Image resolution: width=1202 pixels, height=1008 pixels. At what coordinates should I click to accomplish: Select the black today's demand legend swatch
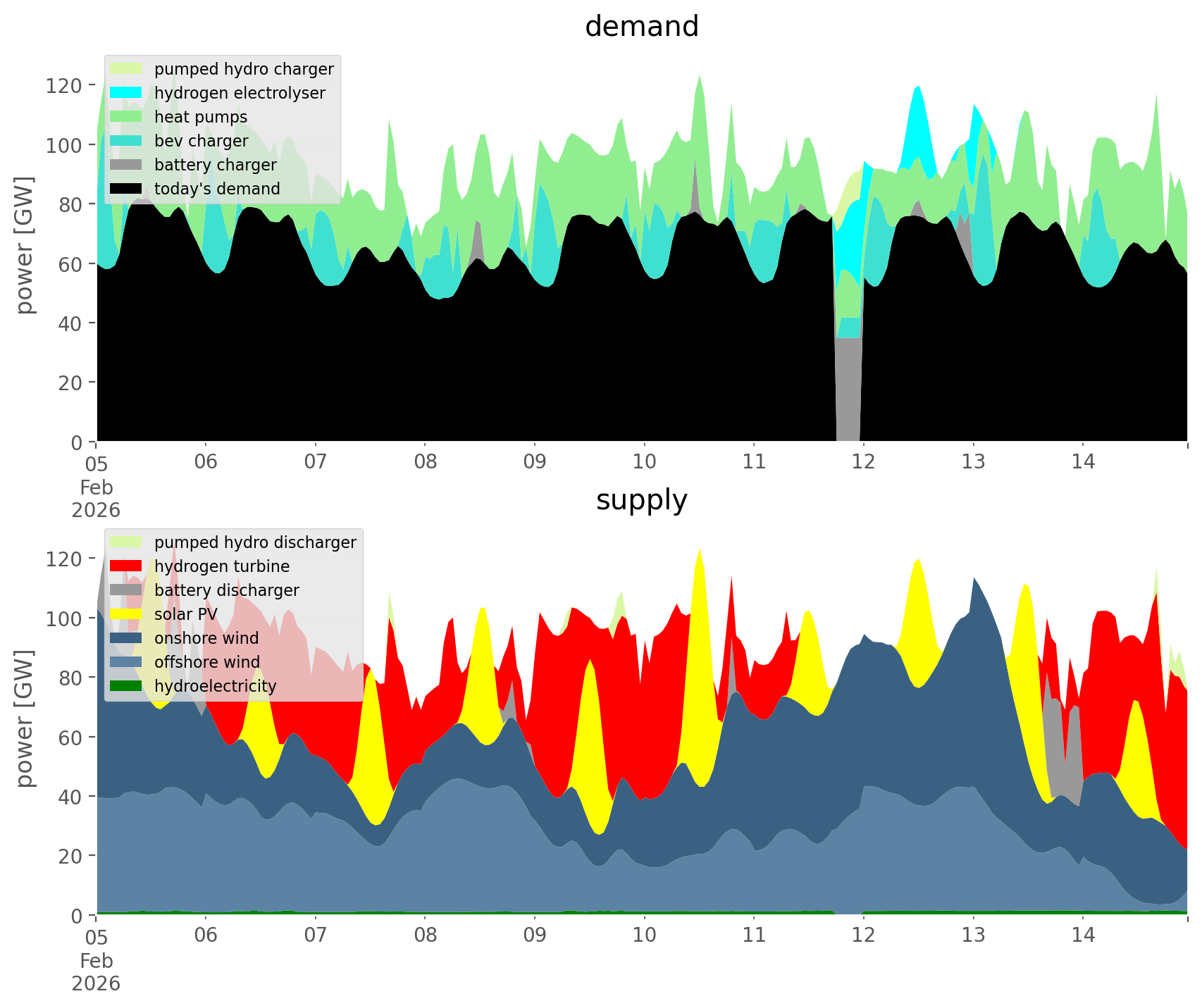tap(126, 189)
